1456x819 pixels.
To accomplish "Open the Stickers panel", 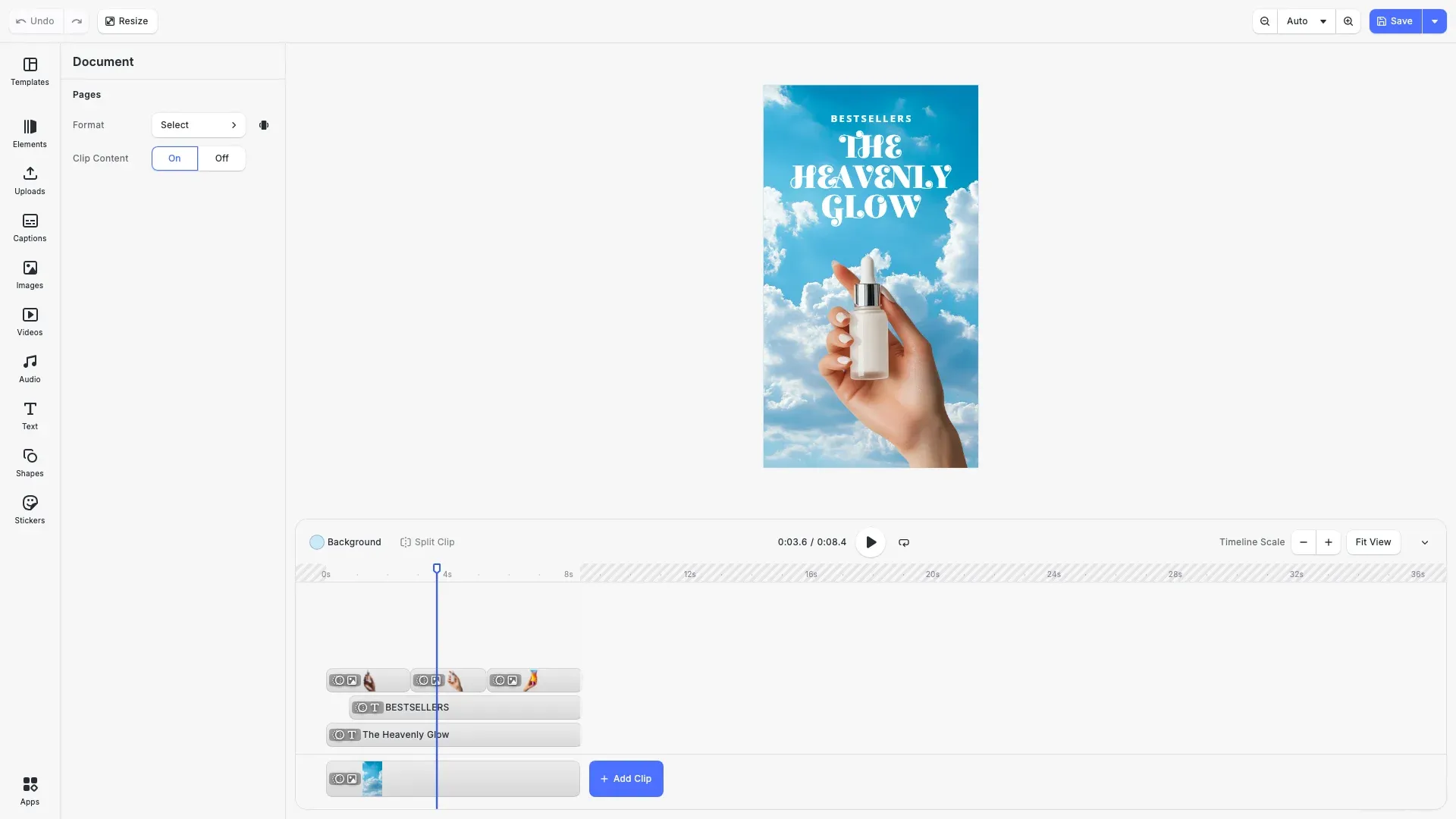I will pyautogui.click(x=30, y=510).
